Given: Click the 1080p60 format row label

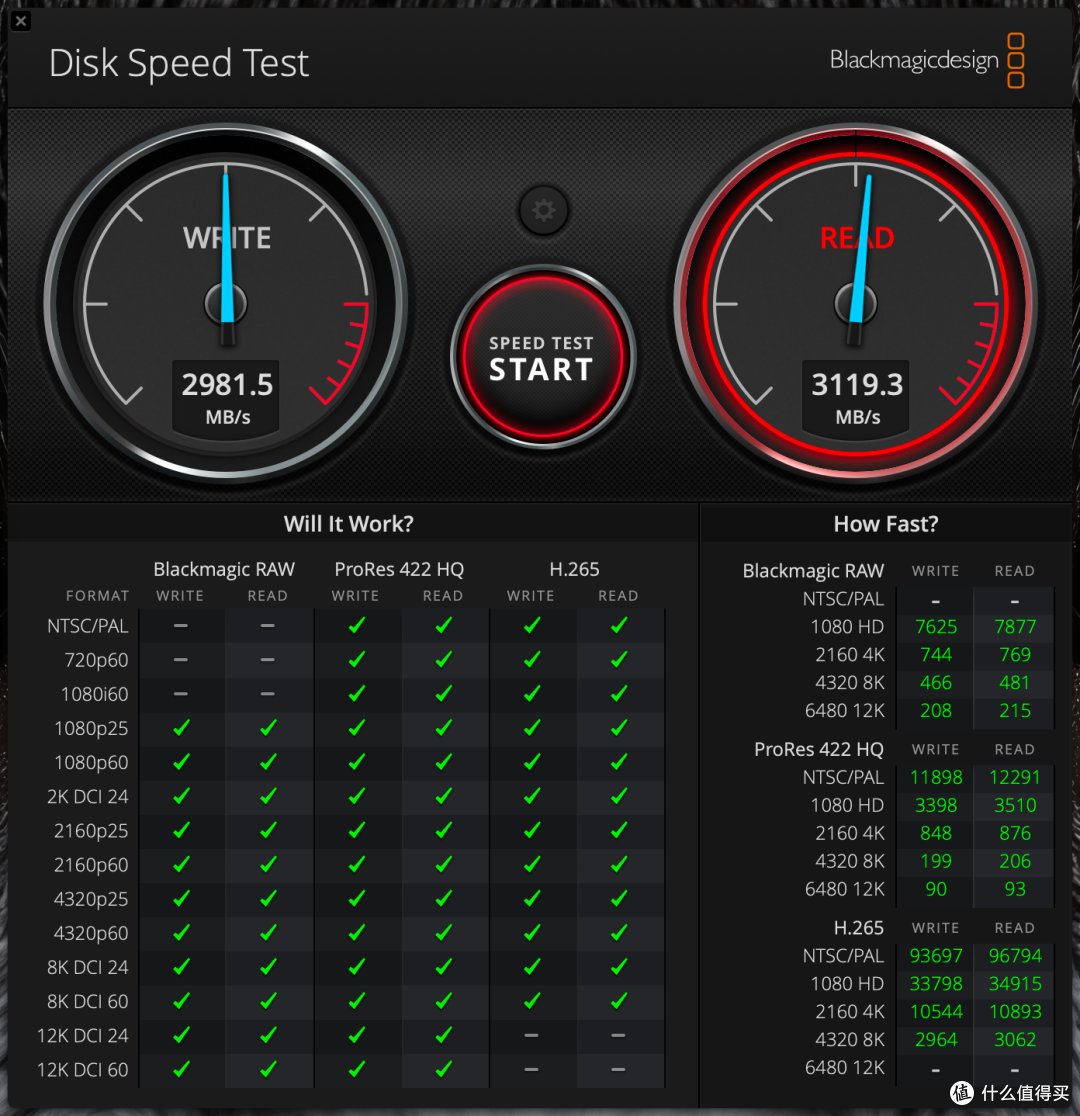Looking at the screenshot, I should pyautogui.click(x=91, y=763).
